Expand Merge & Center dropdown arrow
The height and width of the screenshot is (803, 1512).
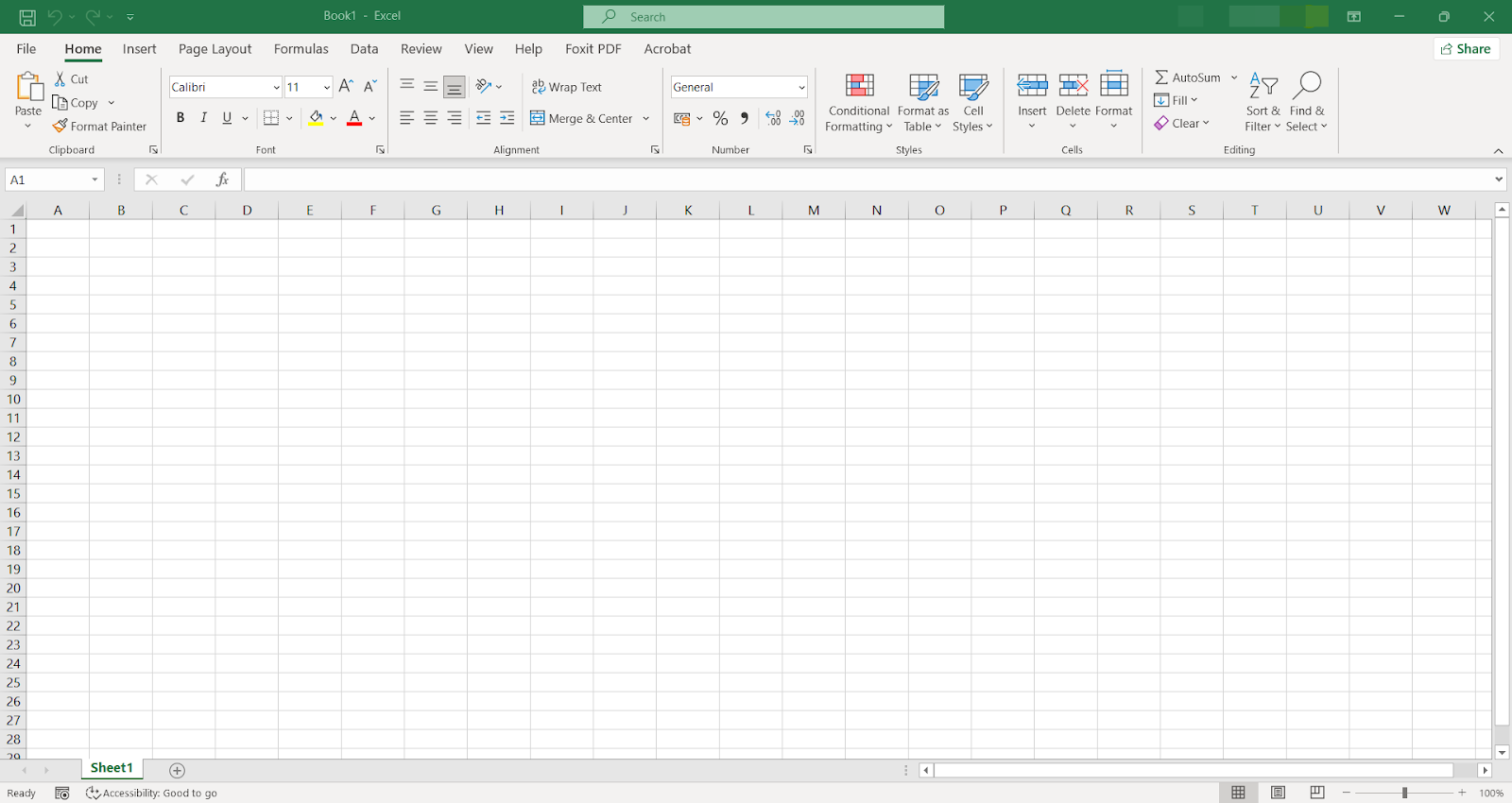pyautogui.click(x=646, y=118)
